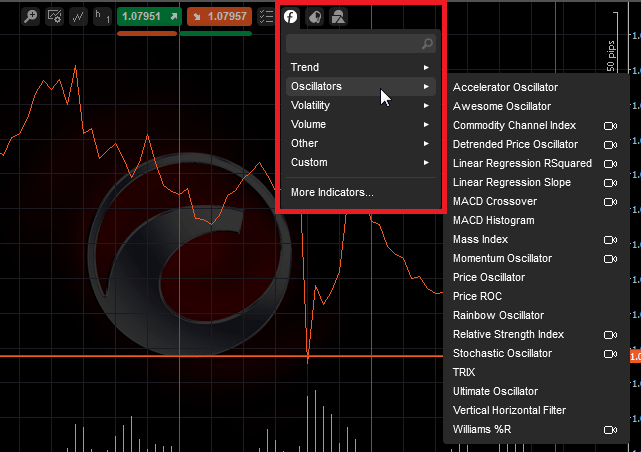
Task: Expand the Trend indicators submenu
Action: tap(360, 67)
